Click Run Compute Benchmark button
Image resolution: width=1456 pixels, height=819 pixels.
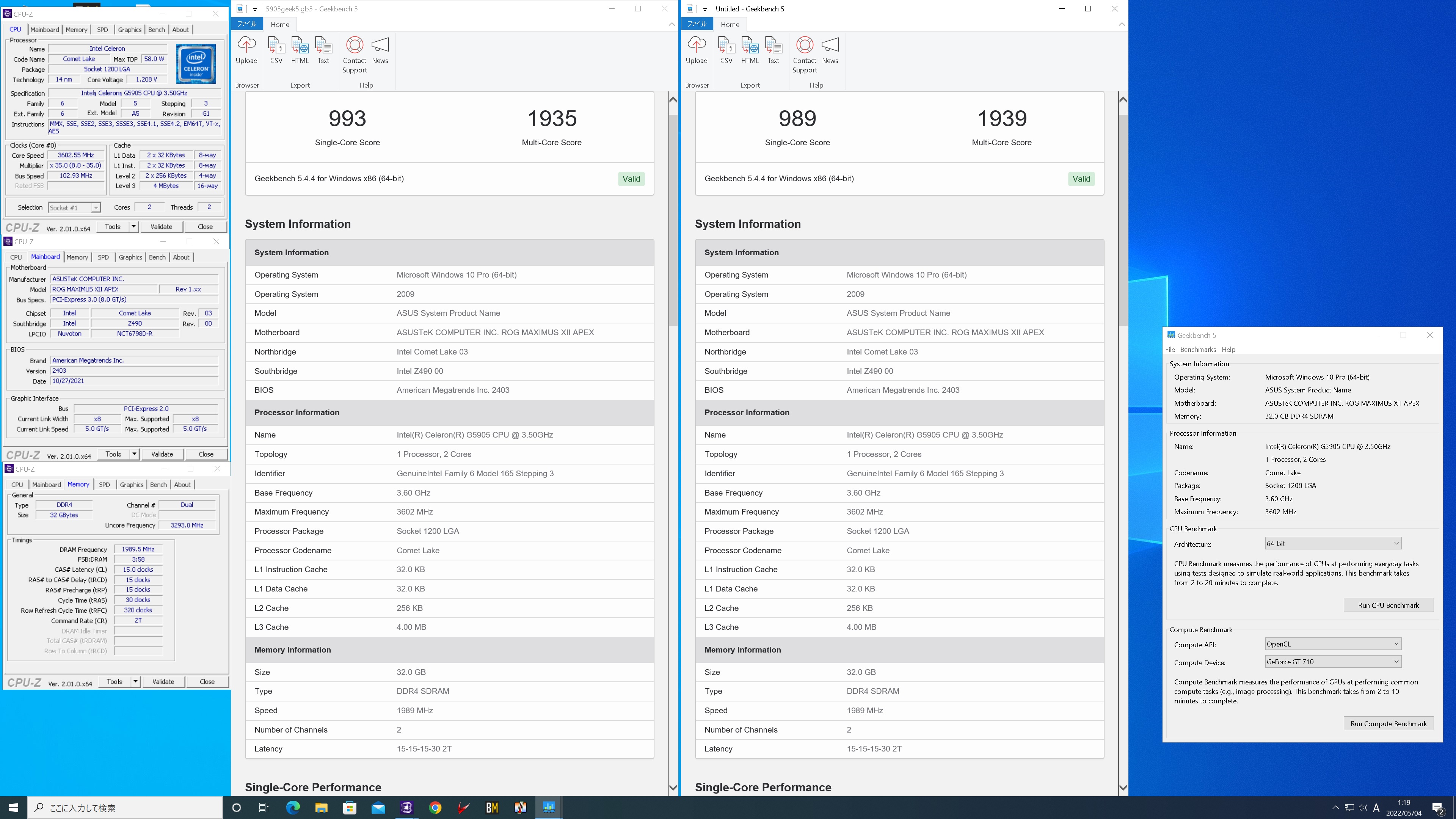click(1388, 723)
